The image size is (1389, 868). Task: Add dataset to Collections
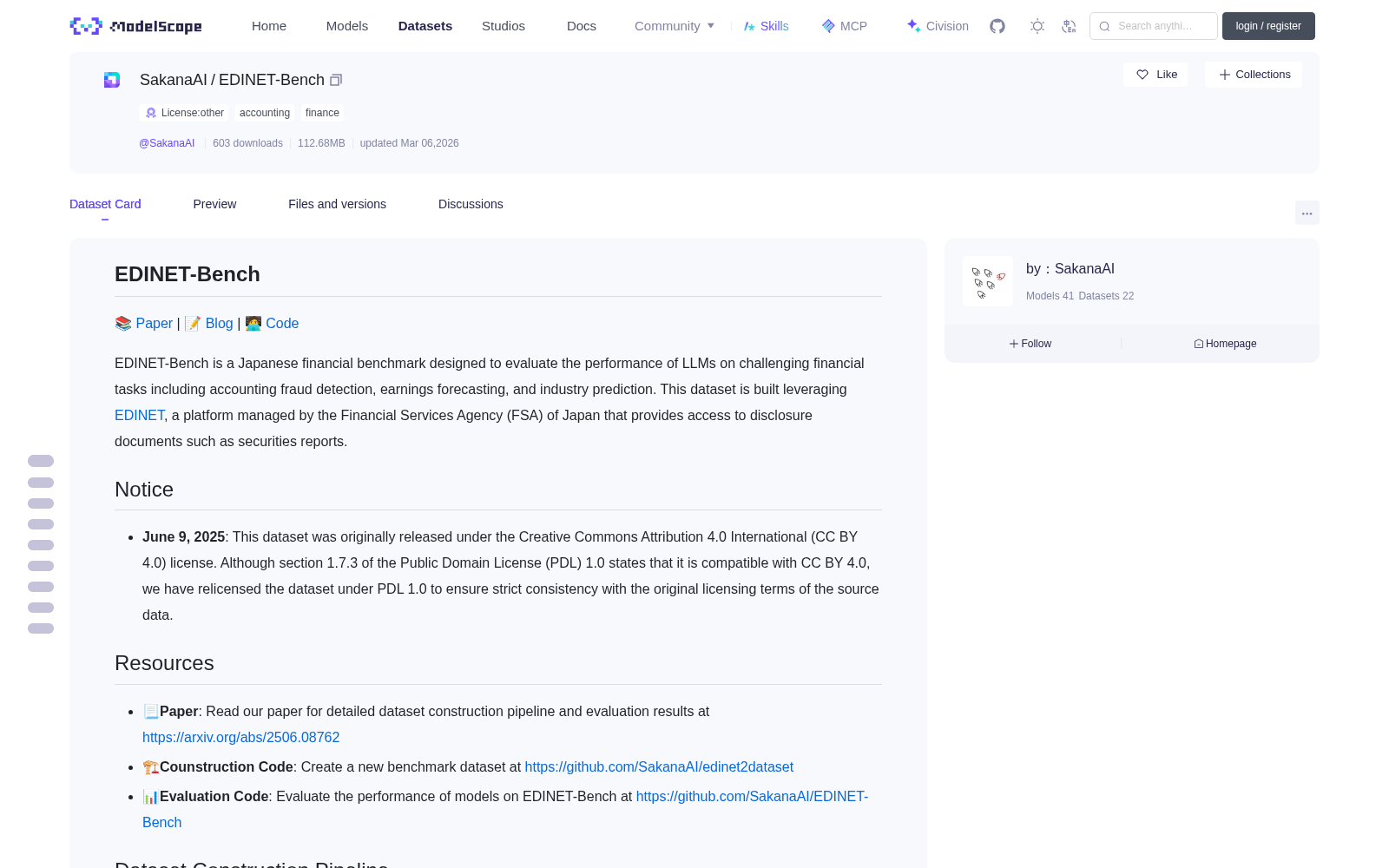click(1254, 75)
